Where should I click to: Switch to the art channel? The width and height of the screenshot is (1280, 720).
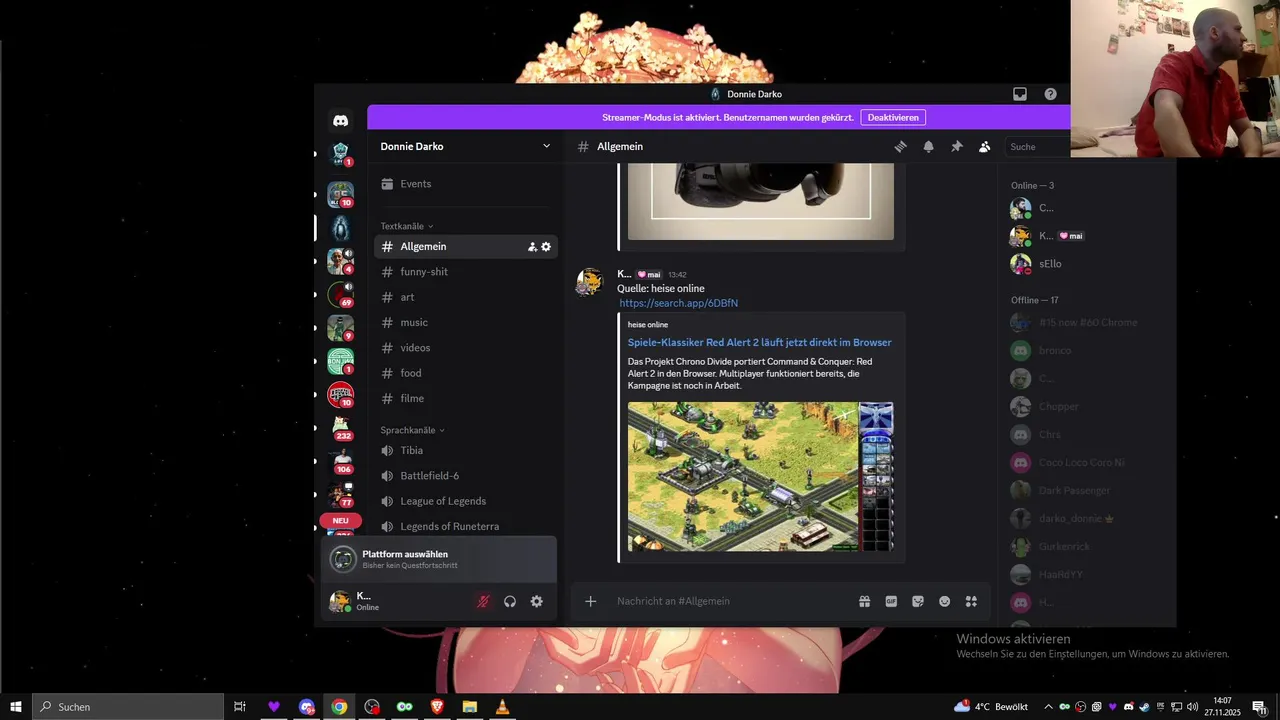[466, 297]
